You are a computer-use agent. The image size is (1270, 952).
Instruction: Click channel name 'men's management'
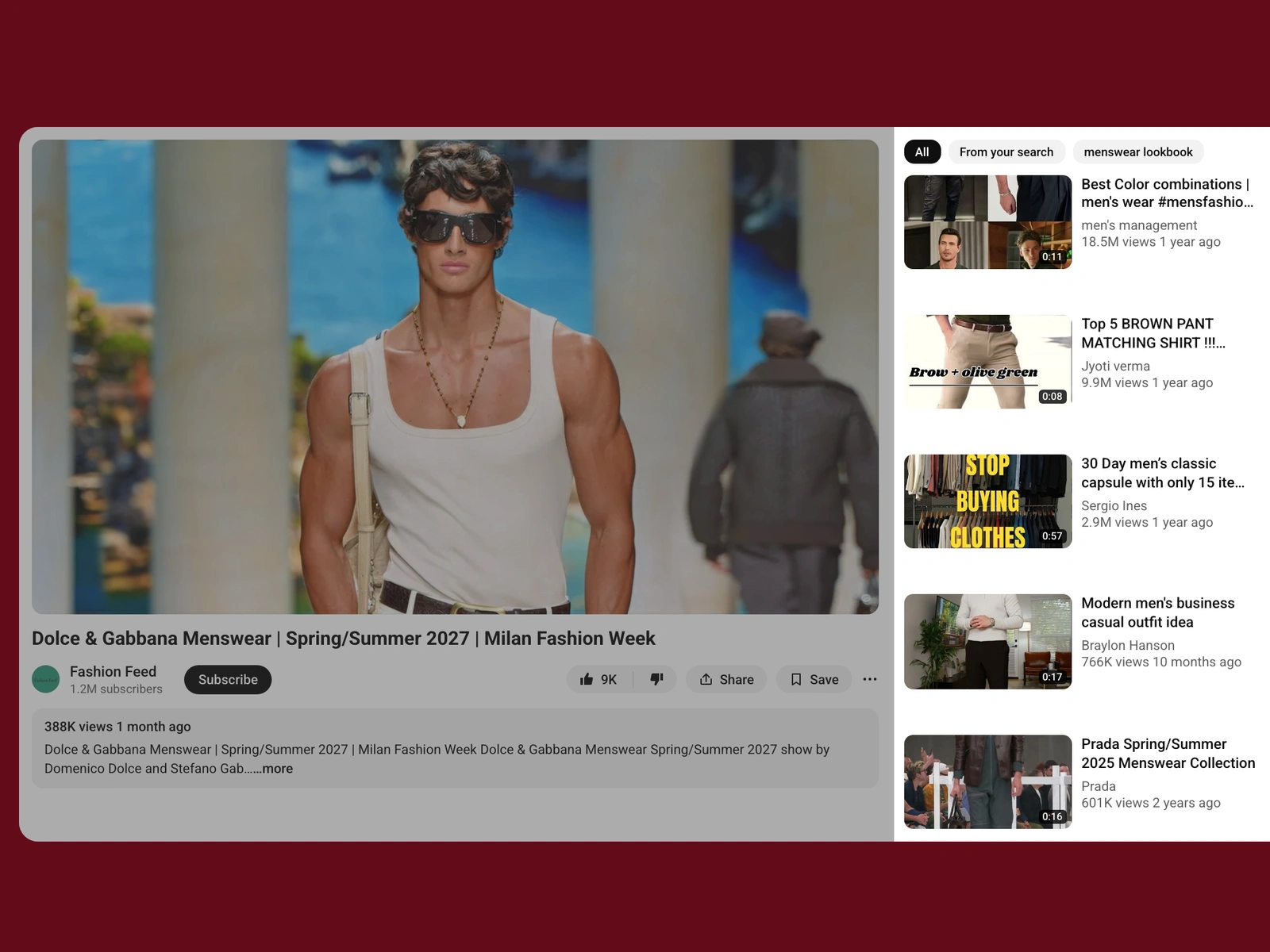click(1139, 225)
